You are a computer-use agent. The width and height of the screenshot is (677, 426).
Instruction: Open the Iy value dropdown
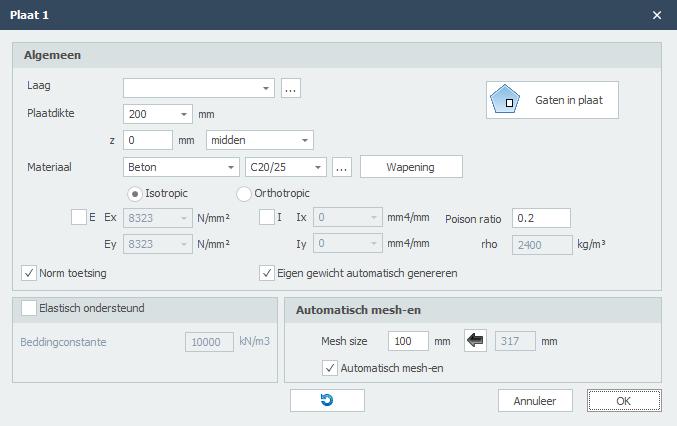pos(348,243)
